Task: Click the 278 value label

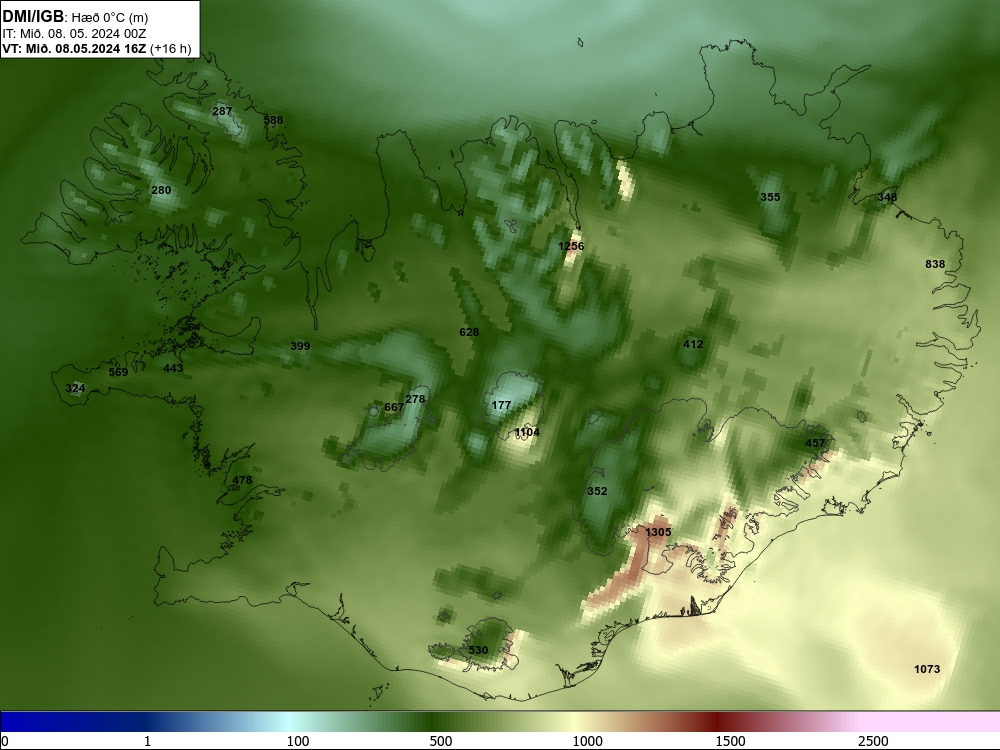Action: [415, 399]
